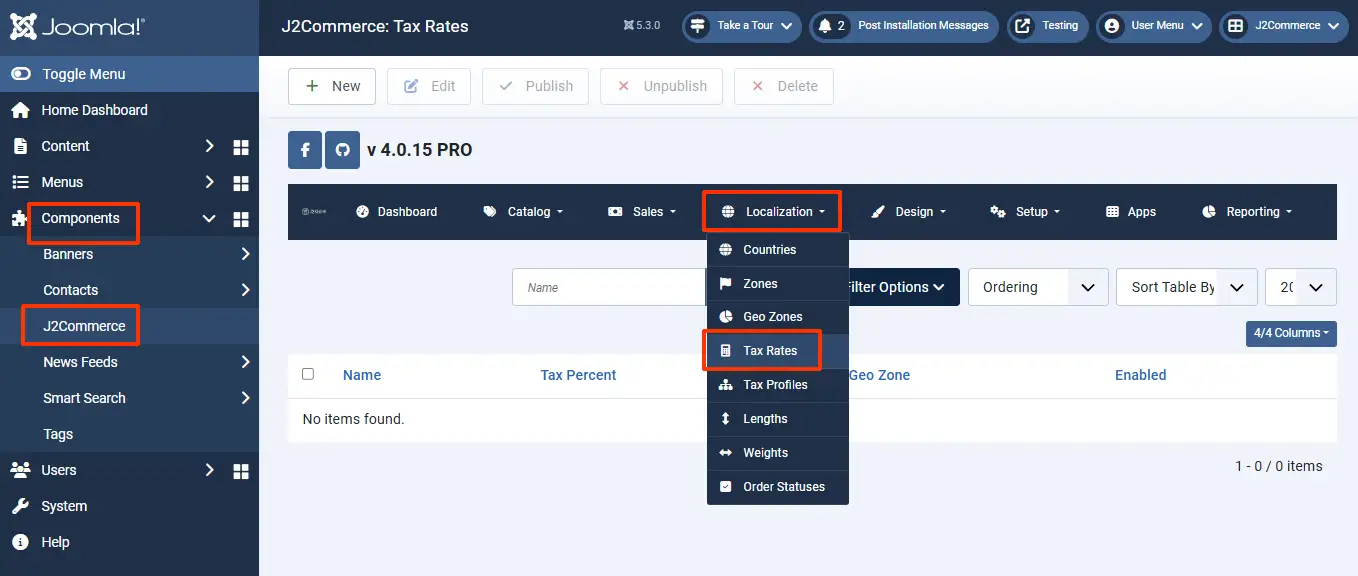Toggle the sidebar menu
This screenshot has height=576, width=1358.
(x=129, y=74)
